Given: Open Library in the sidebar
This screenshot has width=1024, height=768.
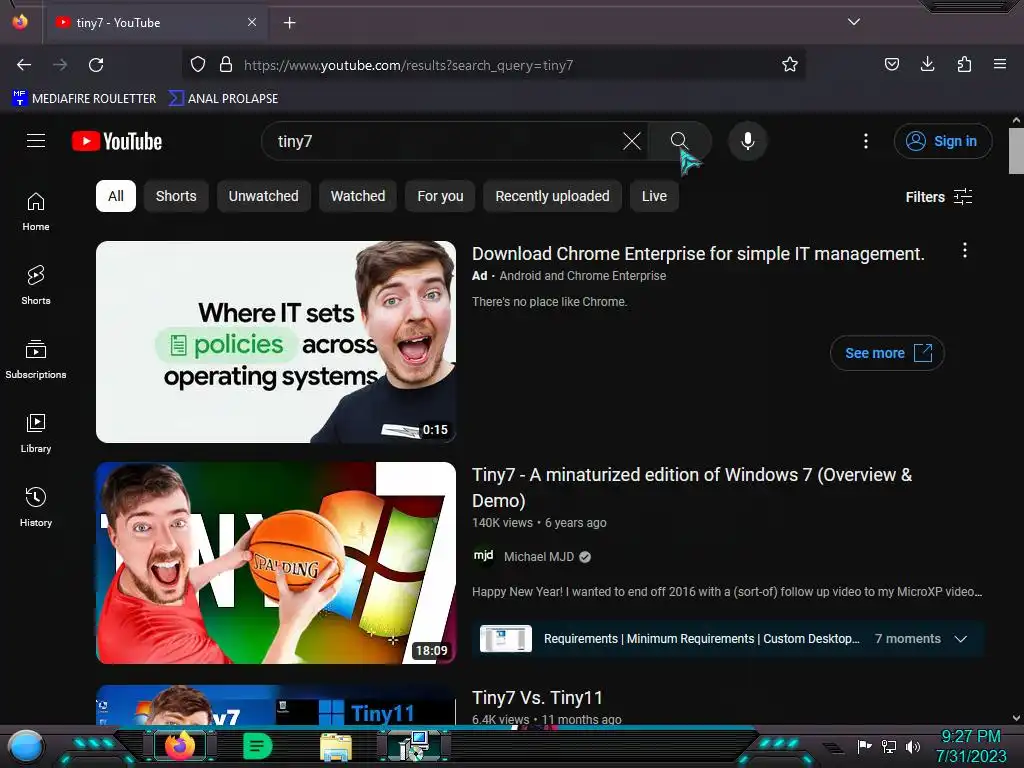Looking at the screenshot, I should (36, 433).
